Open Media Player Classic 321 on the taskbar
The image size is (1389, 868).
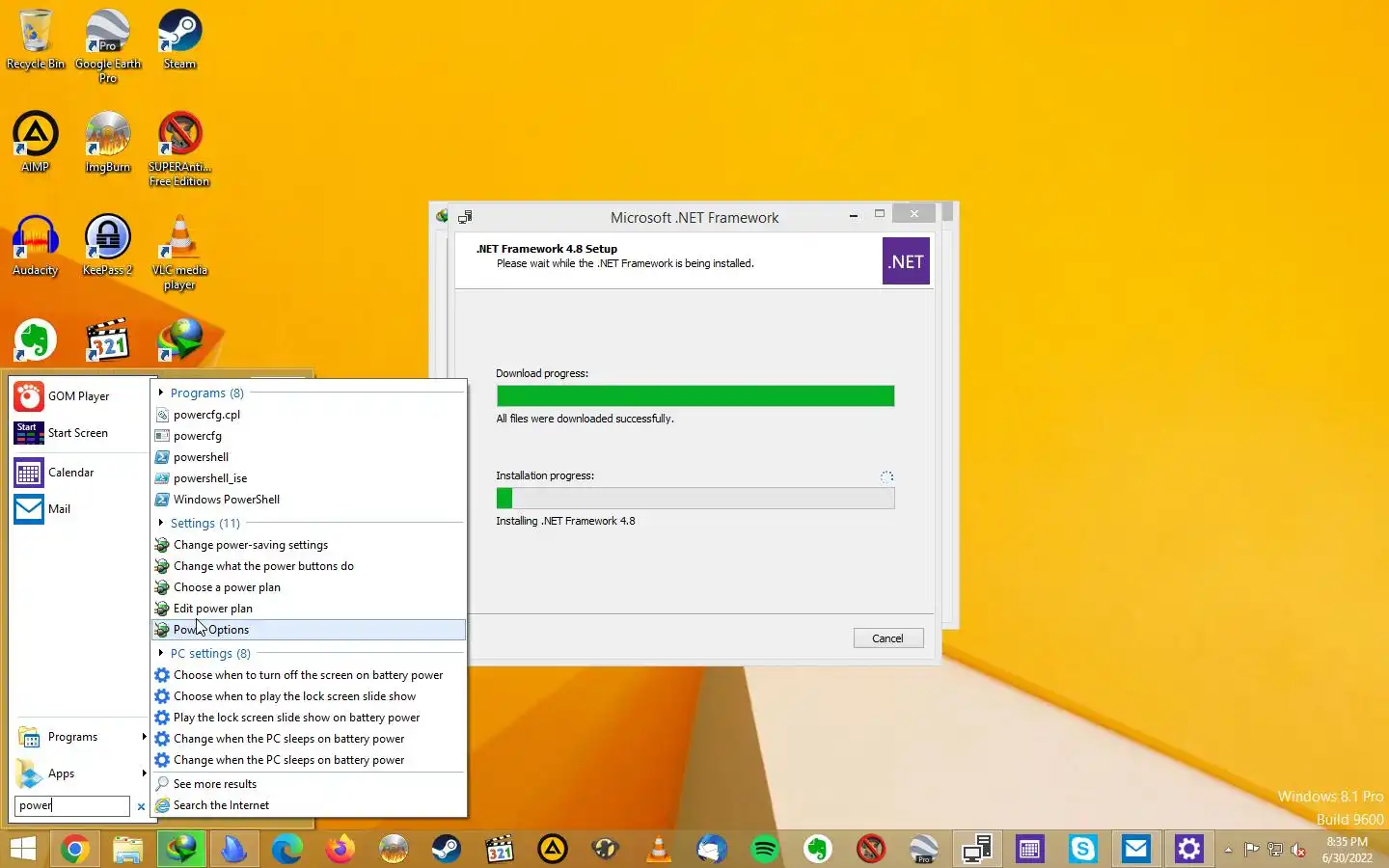[x=500, y=849]
